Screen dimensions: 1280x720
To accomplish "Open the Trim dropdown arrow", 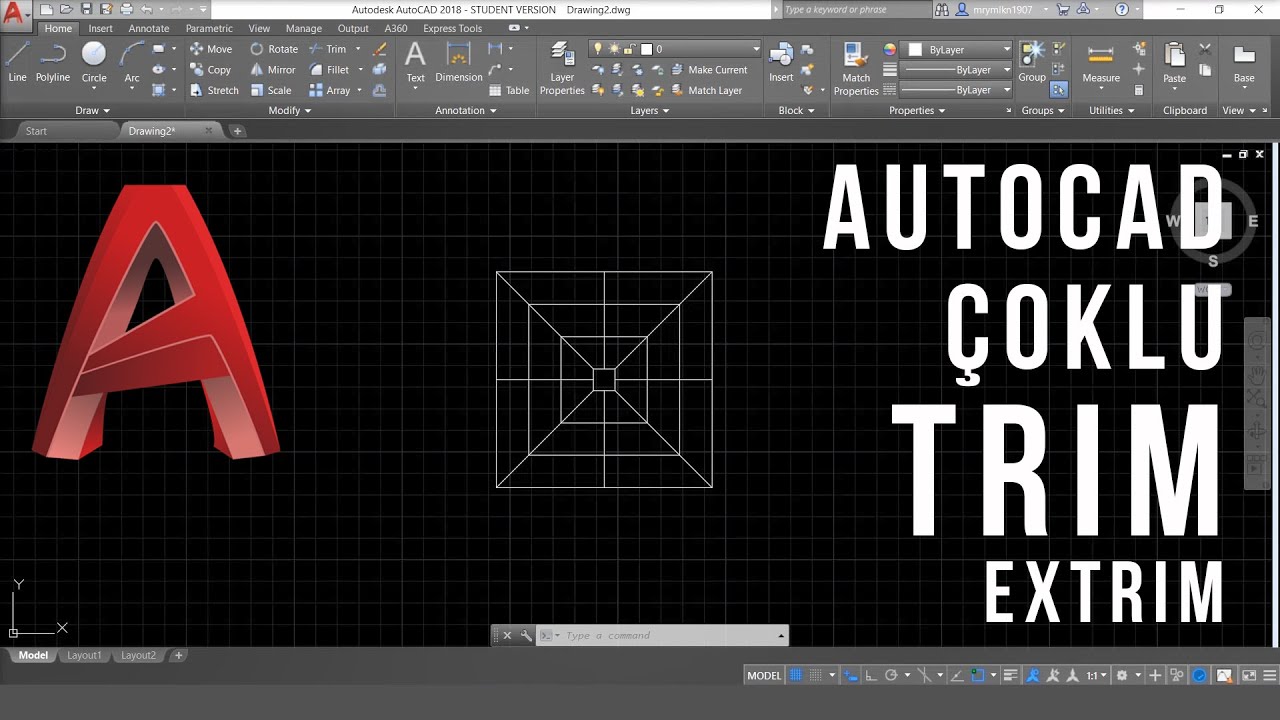I will [359, 49].
